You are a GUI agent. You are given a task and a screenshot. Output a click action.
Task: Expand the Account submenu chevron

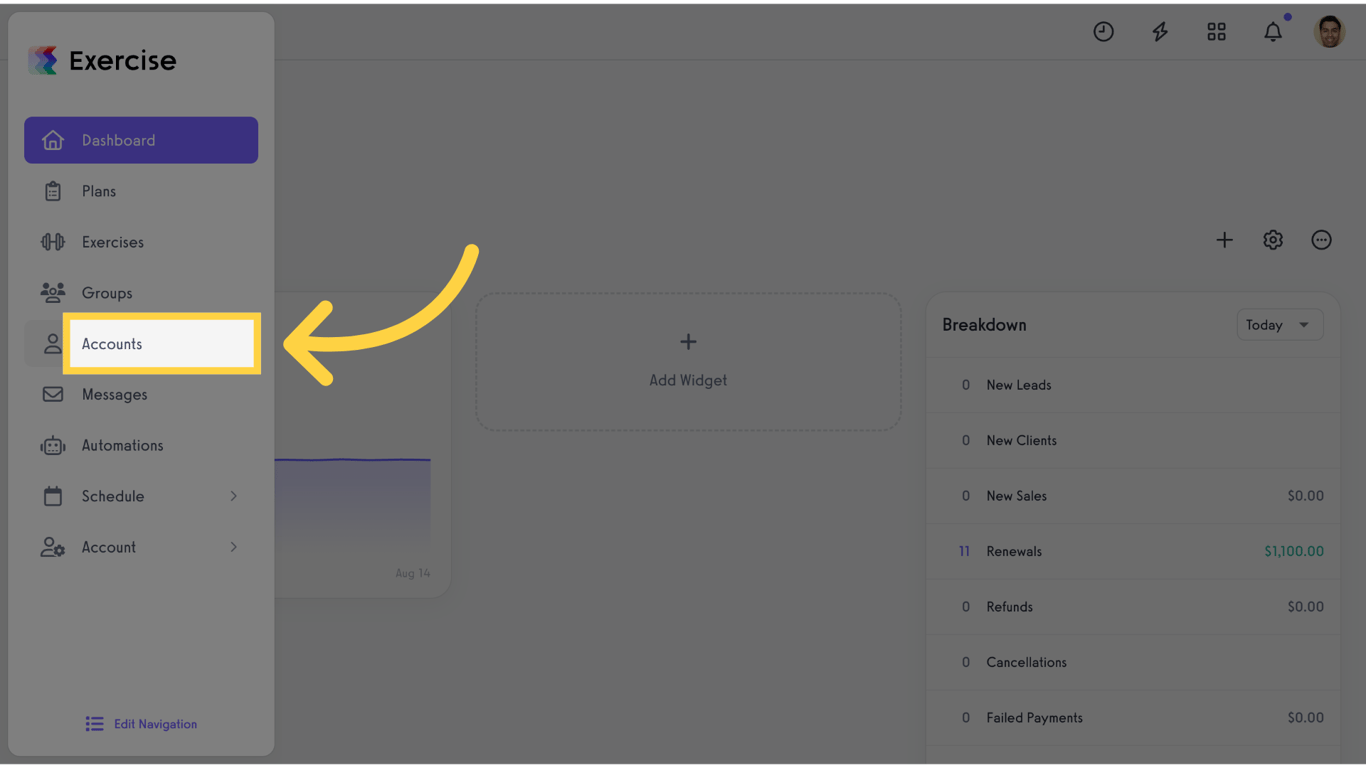click(233, 547)
